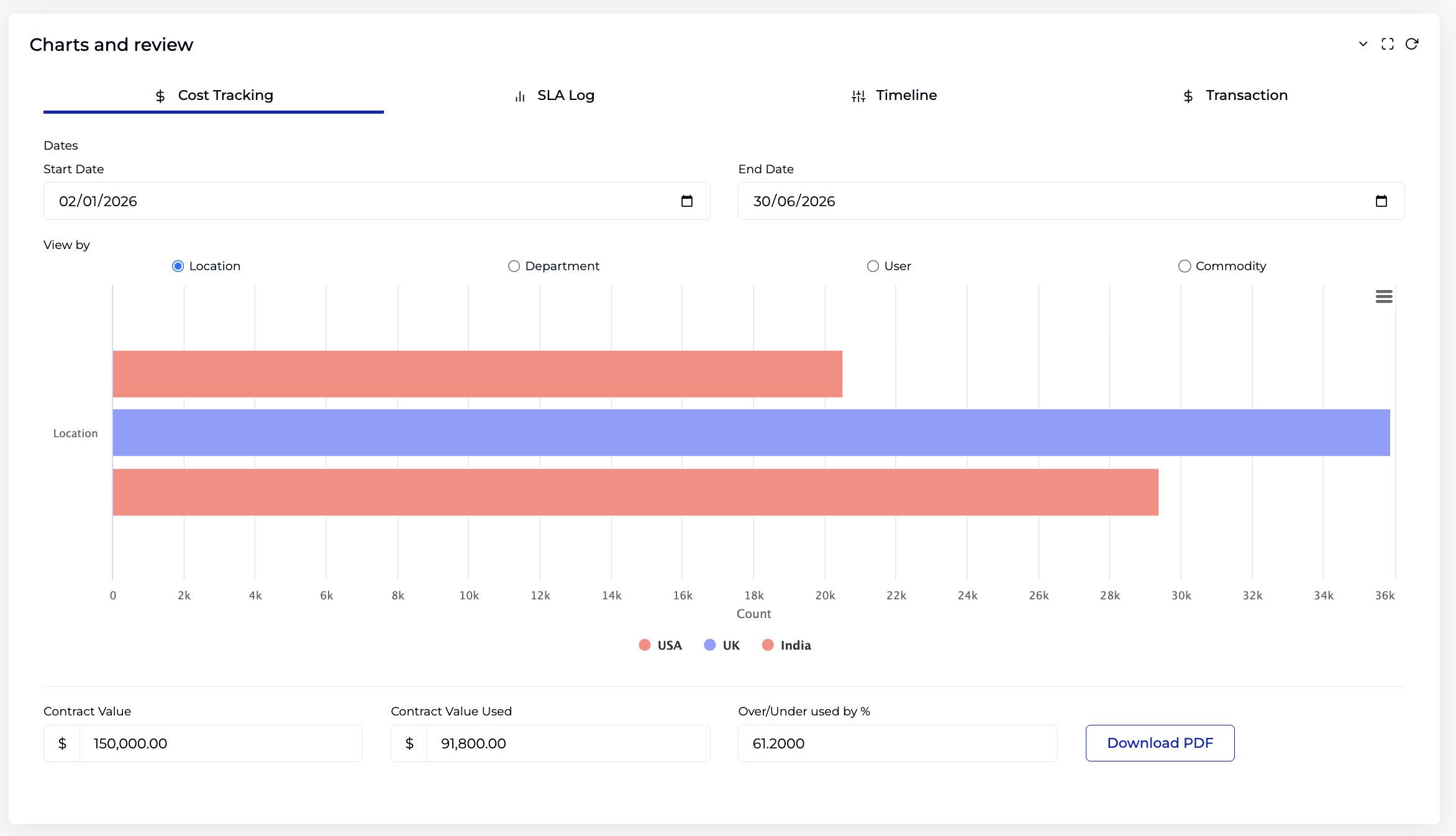Viewport: 1456px width, 836px height.
Task: Click the Charts and review title
Action: coord(111,45)
